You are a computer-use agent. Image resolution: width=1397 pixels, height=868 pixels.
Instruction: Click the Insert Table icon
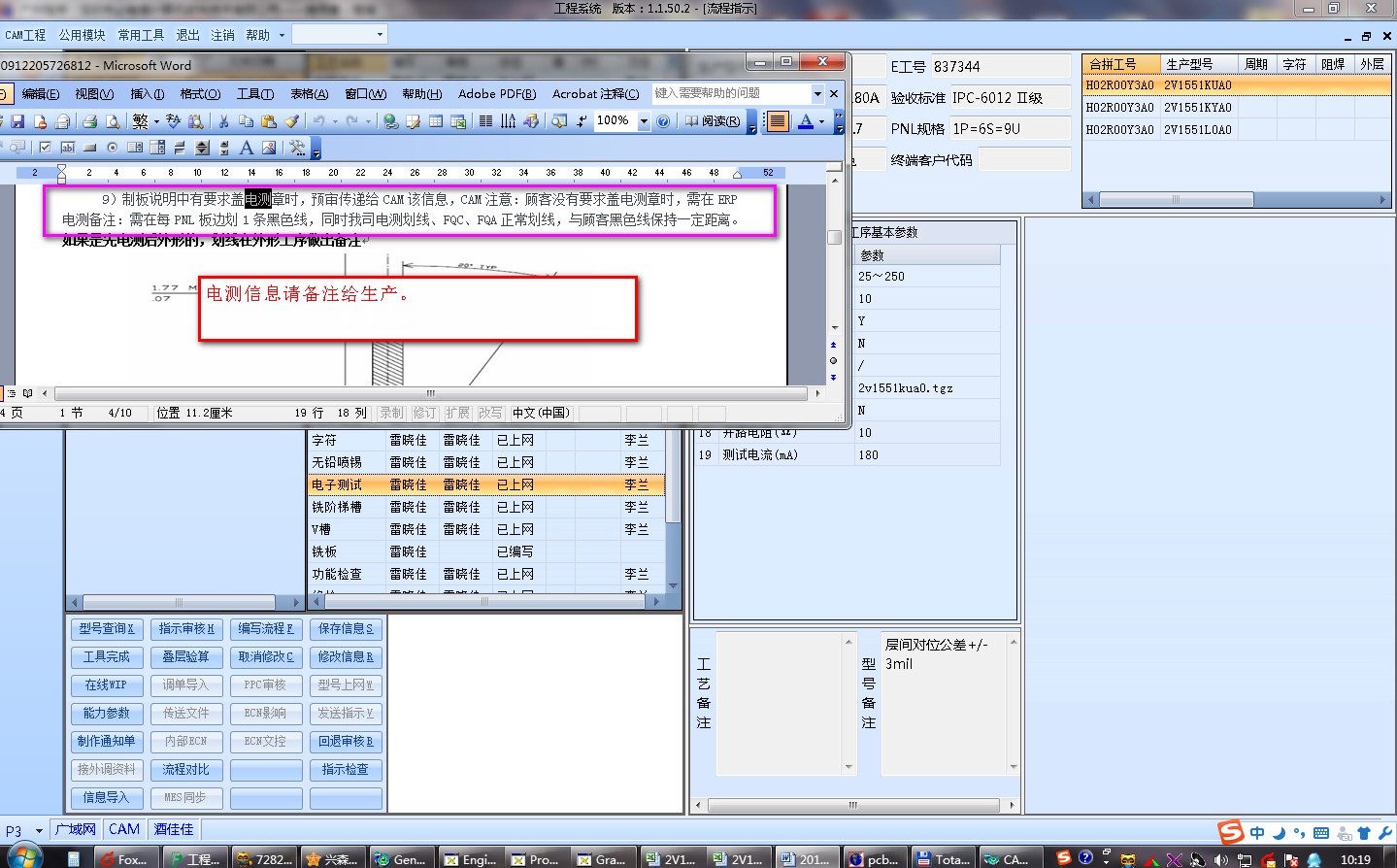[x=436, y=121]
